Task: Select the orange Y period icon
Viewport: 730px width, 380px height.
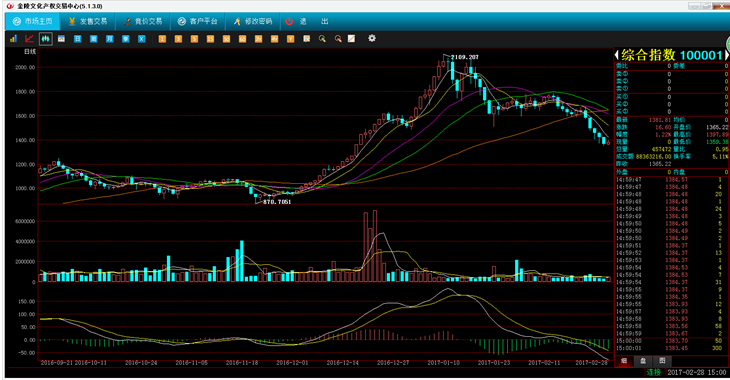Action: coord(291,39)
